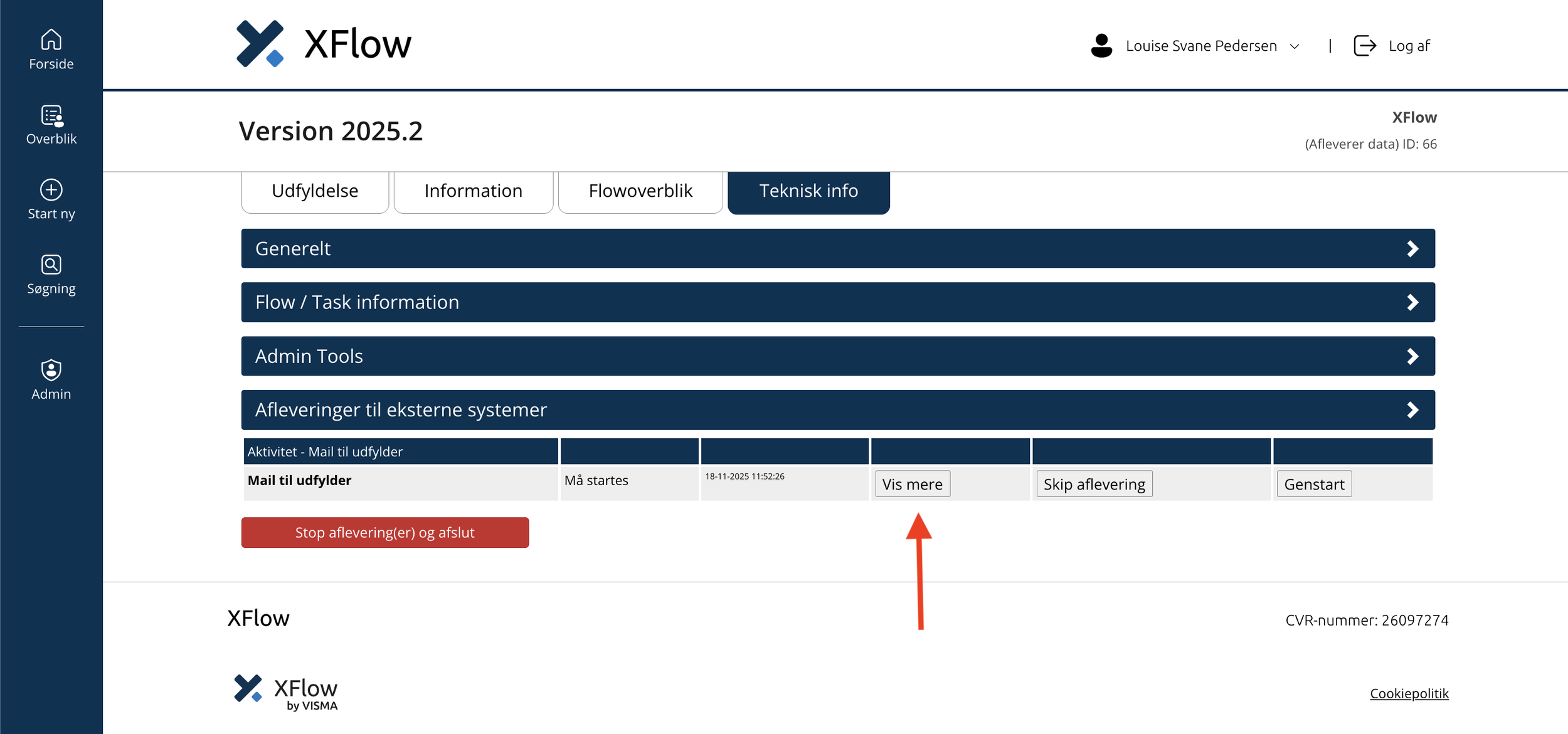Select the Information tab

(x=473, y=191)
